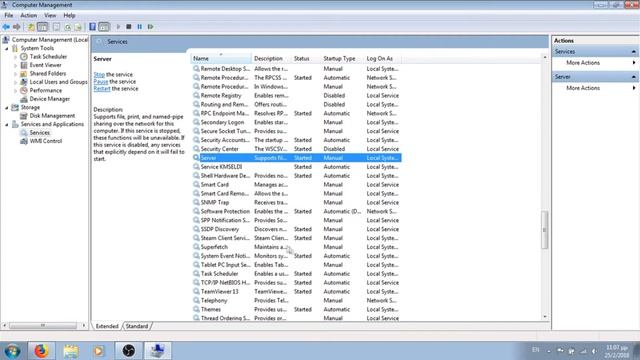This screenshot has width=640, height=360.
Task: Collapse the Services section in Actions pane
Action: pos(633,52)
